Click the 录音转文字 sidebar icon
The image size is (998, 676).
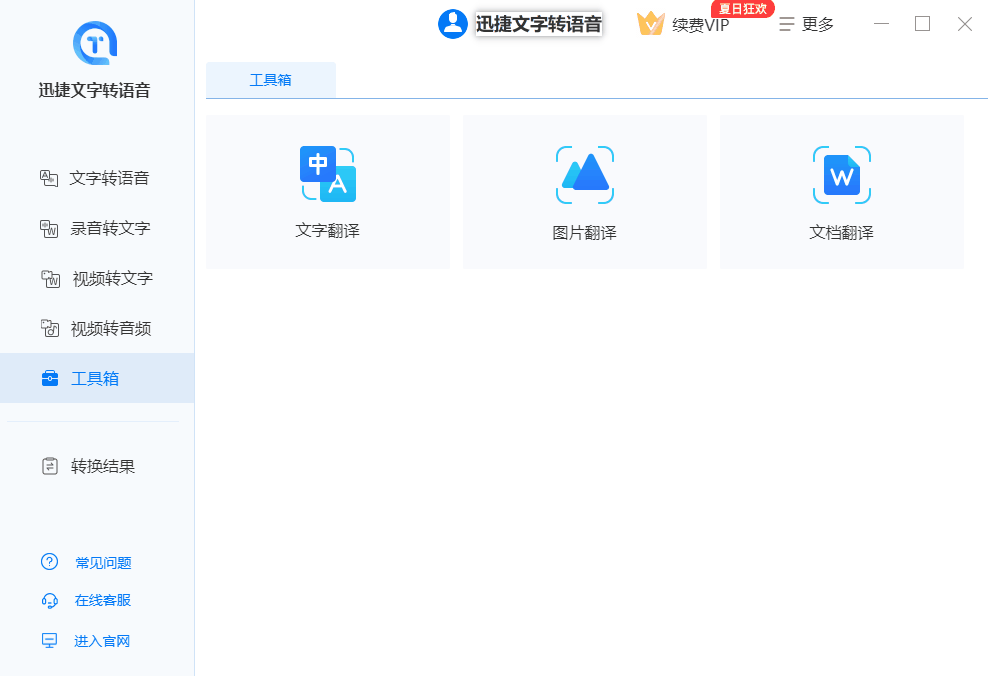[x=49, y=229]
